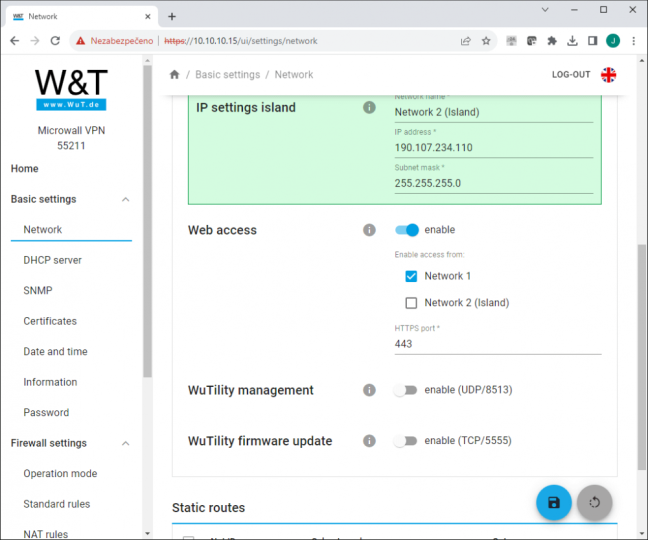Click Basic settings breadcrumb link
Image resolution: width=648 pixels, height=540 pixels.
[227, 75]
